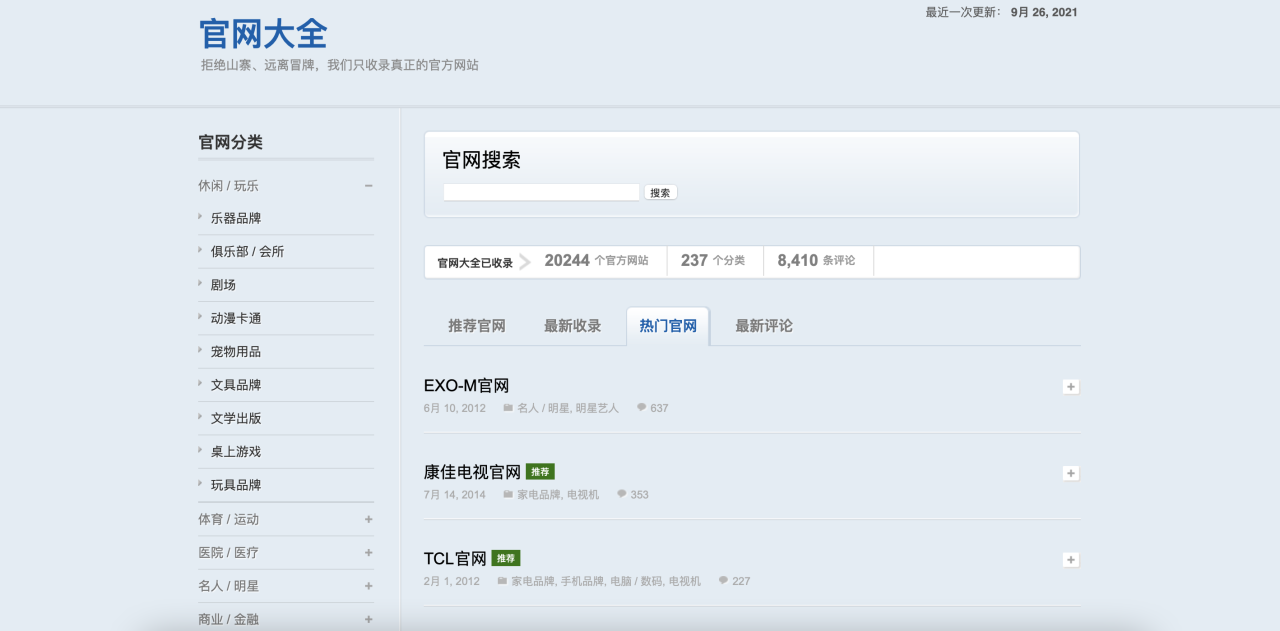The width and height of the screenshot is (1280, 631).
Task: Click the 7月 14, 2014 date
Action: 455,494
